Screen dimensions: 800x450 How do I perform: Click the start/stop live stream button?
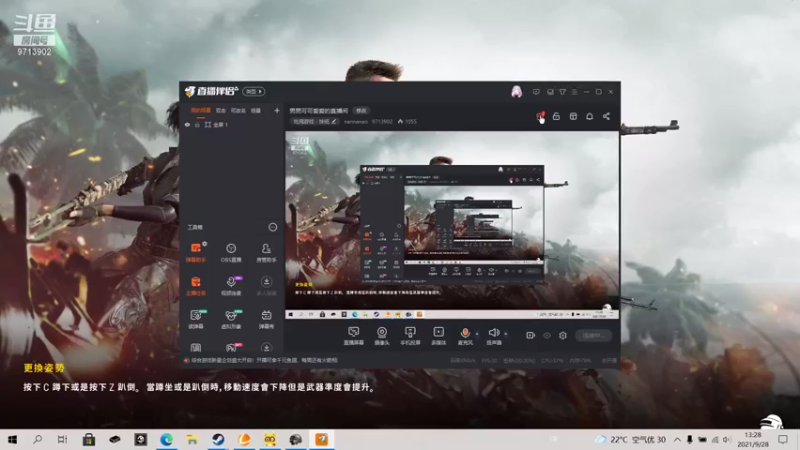593,335
